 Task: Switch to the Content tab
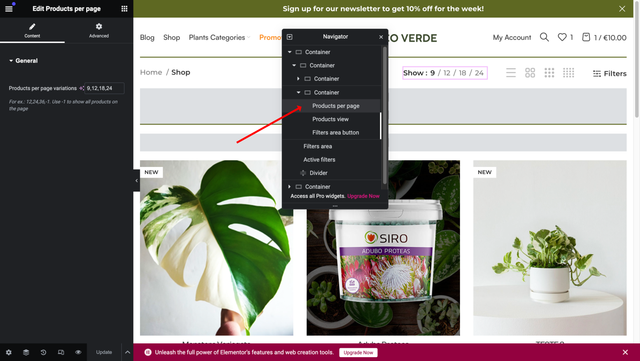[x=32, y=30]
